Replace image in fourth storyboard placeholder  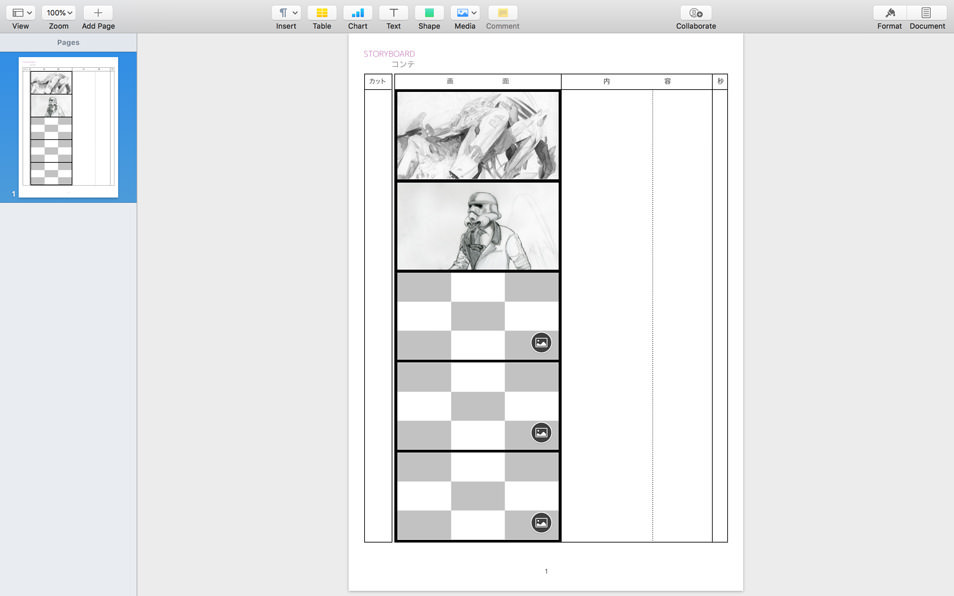coord(541,432)
